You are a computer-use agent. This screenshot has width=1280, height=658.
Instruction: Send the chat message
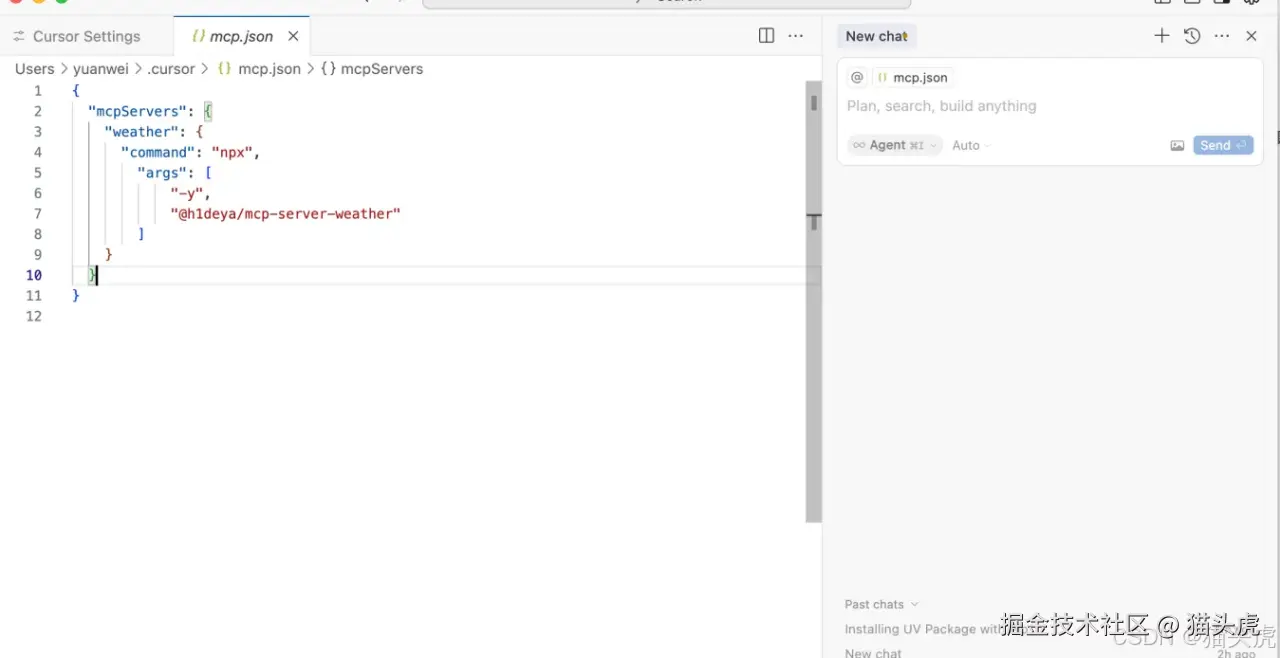1223,145
